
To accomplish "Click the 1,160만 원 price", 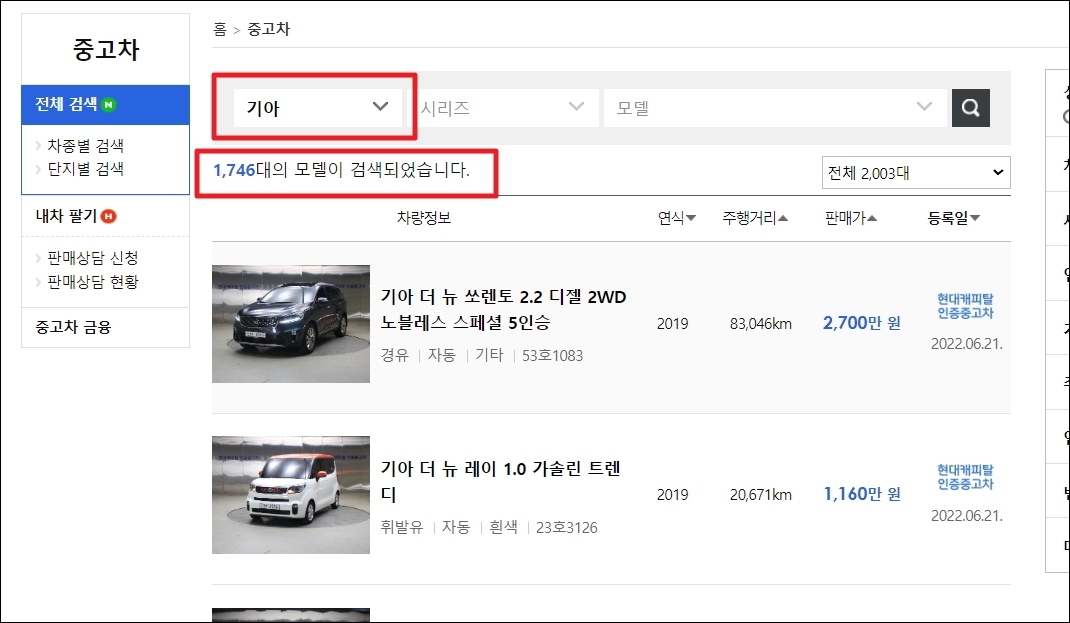I will point(862,494).
